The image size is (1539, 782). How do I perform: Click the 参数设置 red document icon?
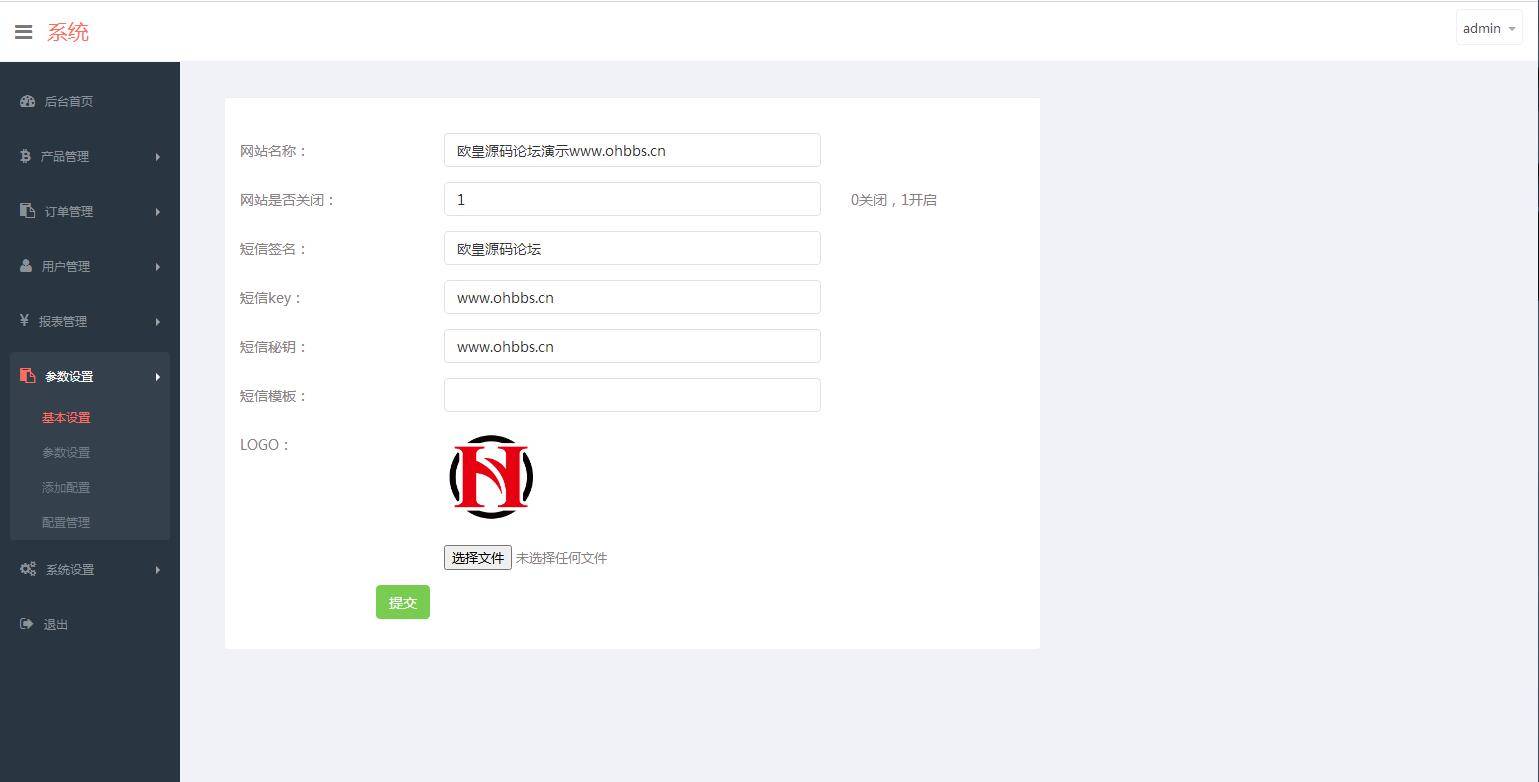click(x=26, y=376)
